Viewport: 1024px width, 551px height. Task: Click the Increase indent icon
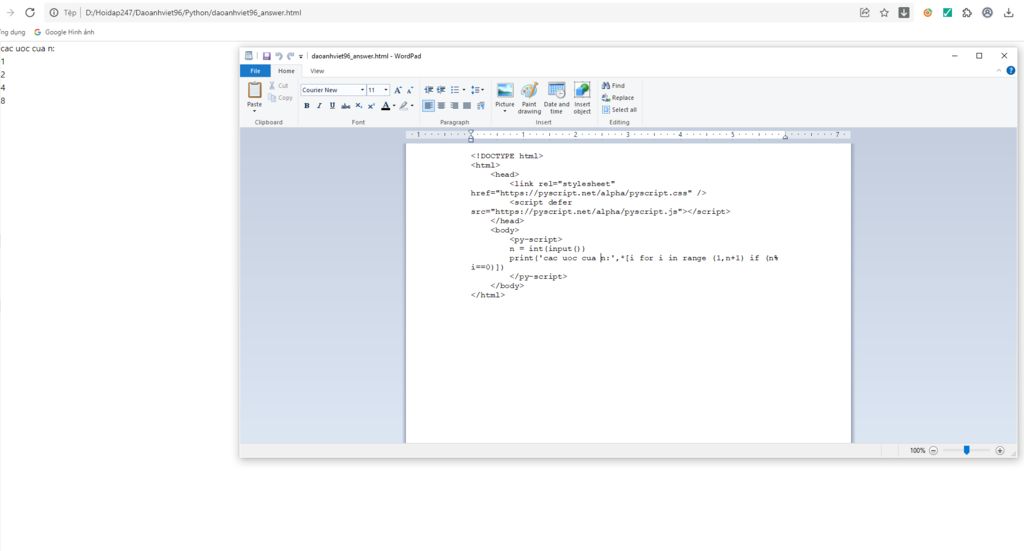[441, 90]
